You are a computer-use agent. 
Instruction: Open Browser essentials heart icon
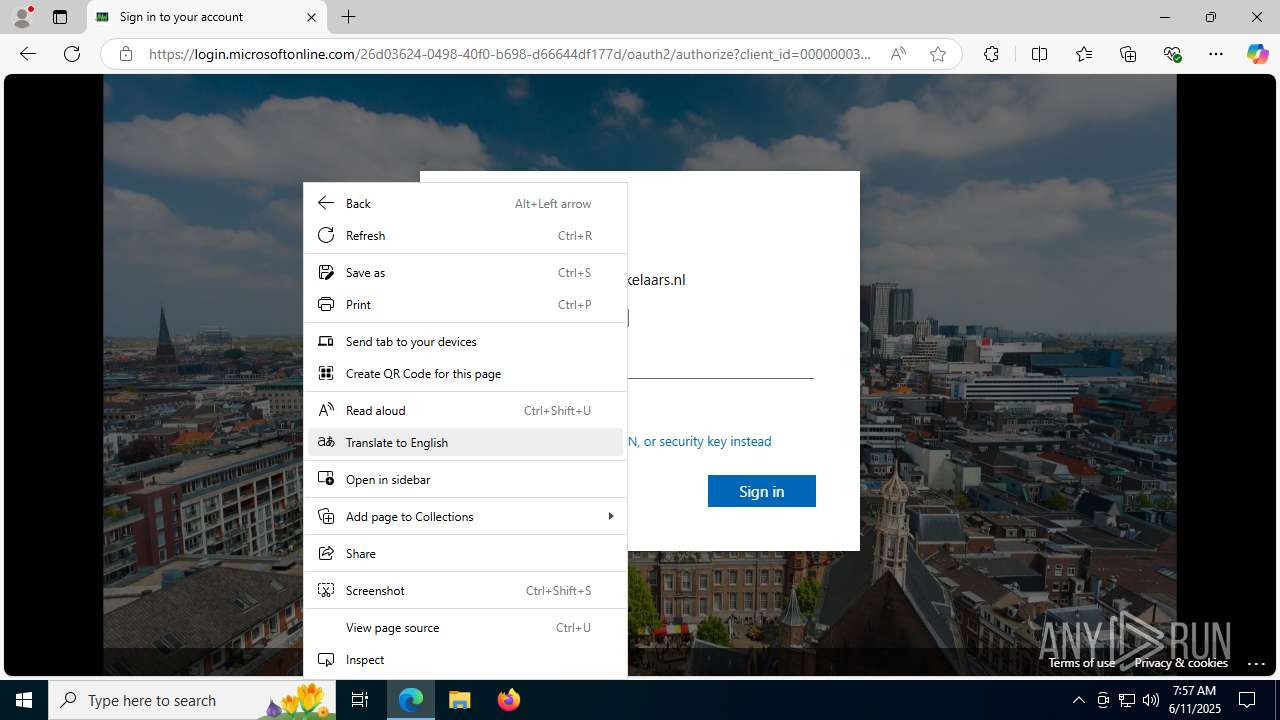pos(1172,54)
